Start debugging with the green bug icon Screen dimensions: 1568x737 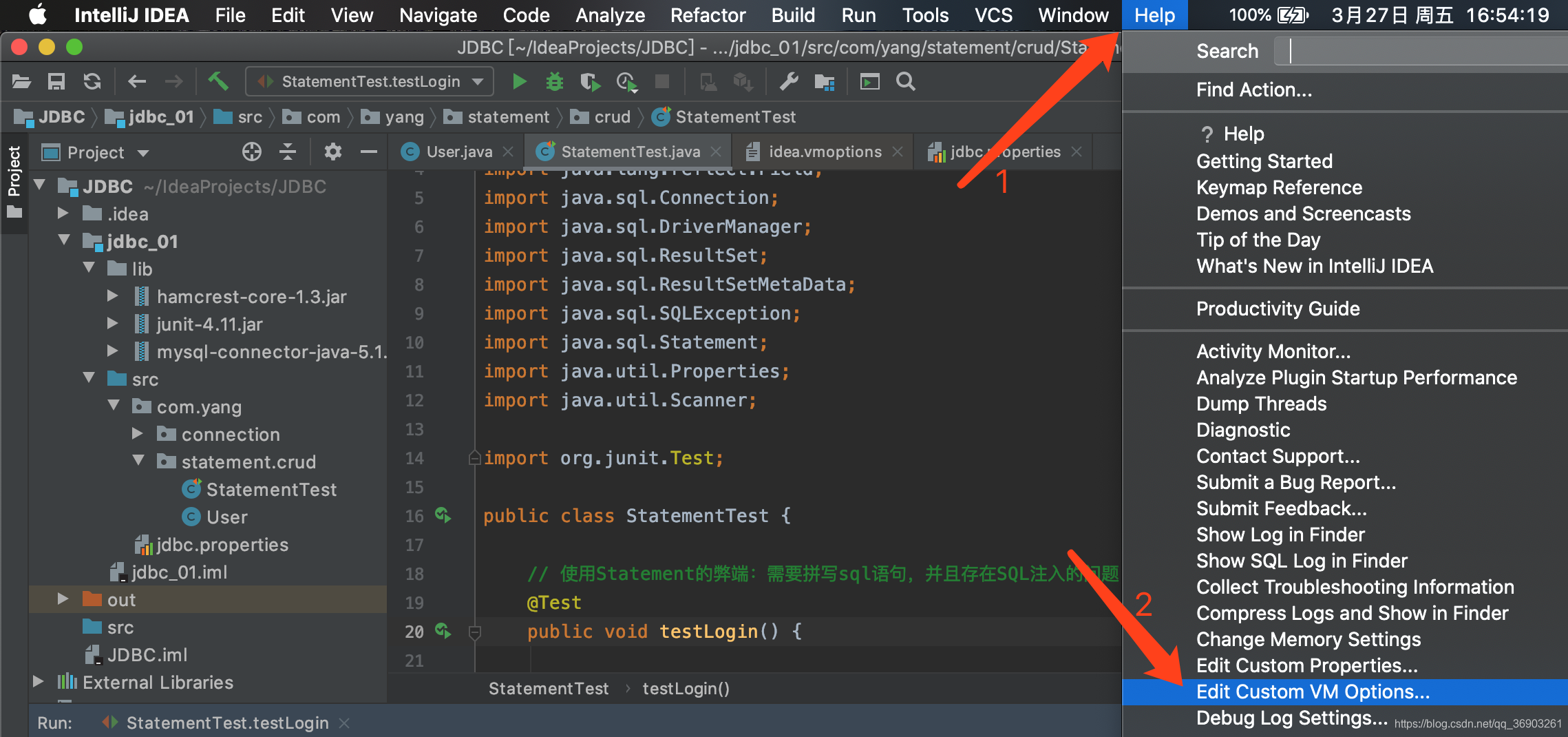pos(555,82)
